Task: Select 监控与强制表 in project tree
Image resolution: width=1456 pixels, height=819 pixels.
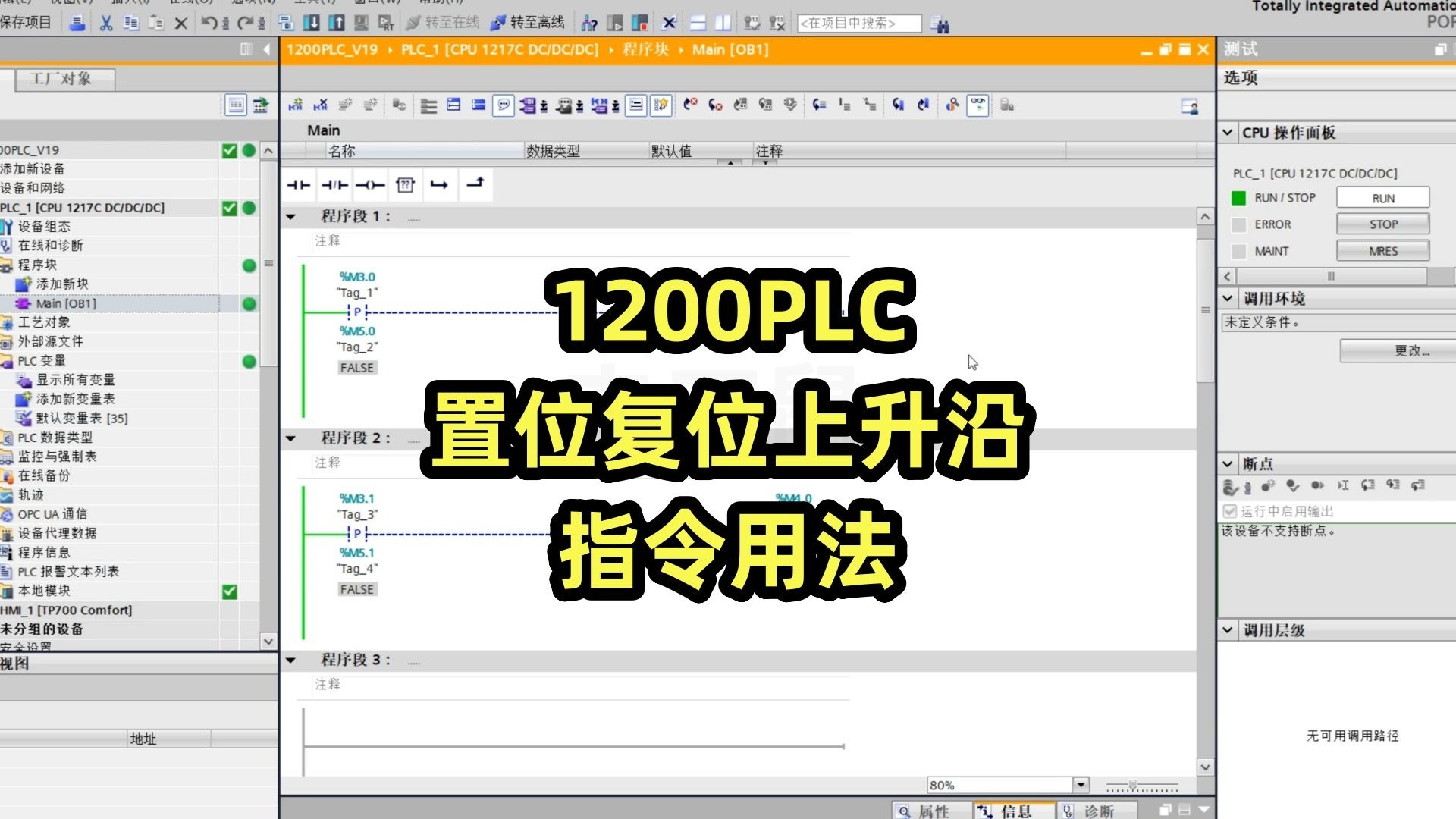Action: (57, 457)
